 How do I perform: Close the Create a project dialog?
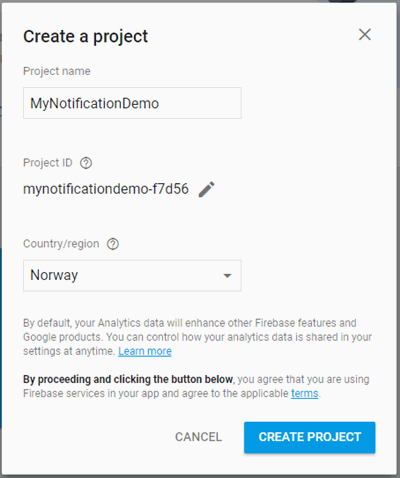coord(365,34)
